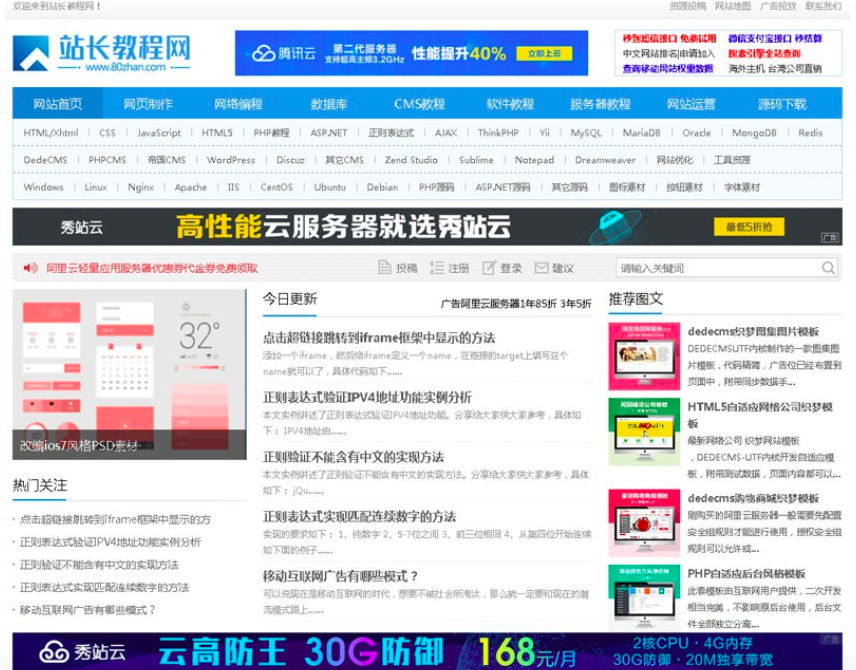Open the HTML5自适应网络公司织梦模板 thumbnail

coord(644,431)
